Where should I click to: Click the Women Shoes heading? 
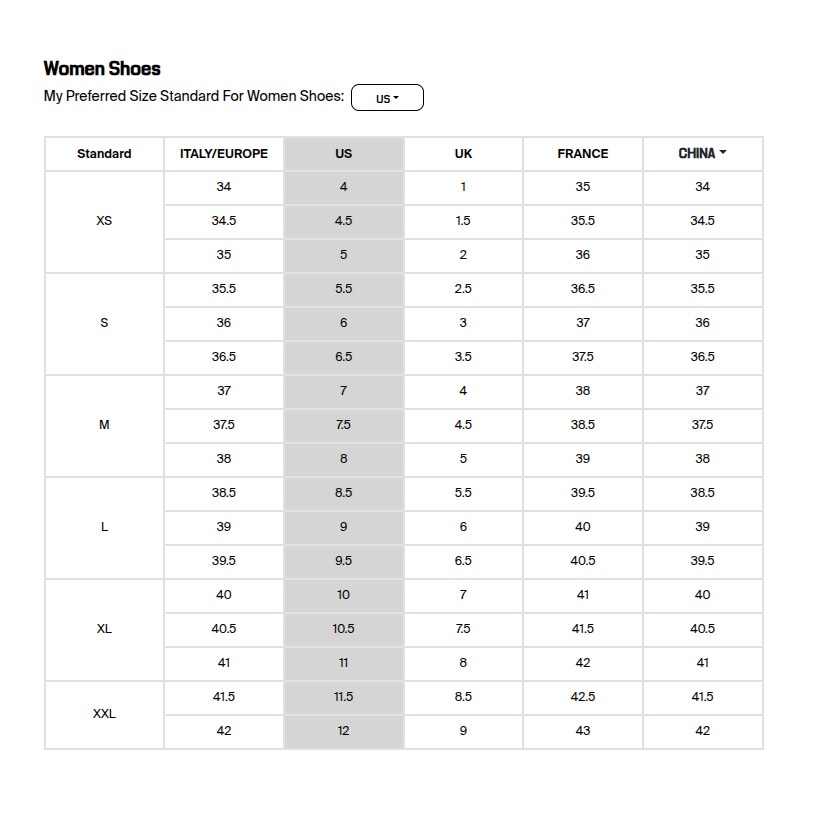pos(102,69)
